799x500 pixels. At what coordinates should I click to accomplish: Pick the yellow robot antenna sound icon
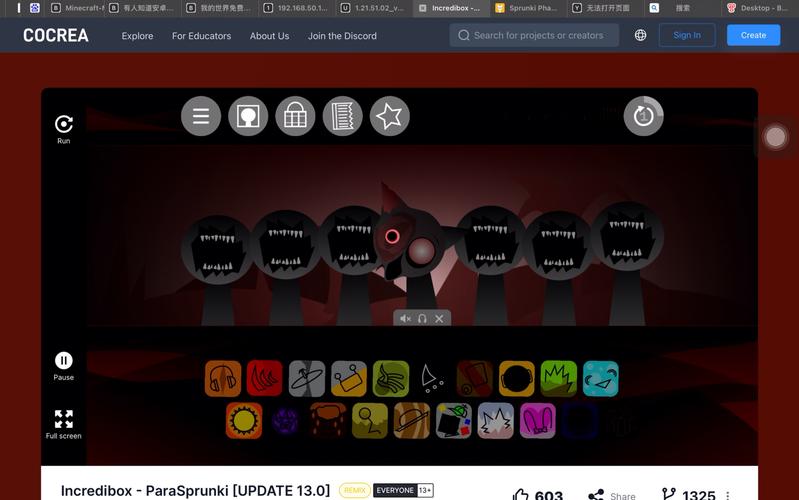pyautogui.click(x=349, y=379)
